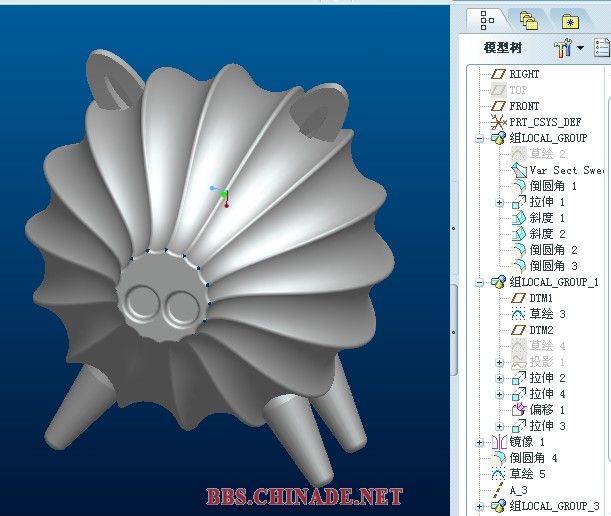Expand the 拉伸 2 extrude feature
611x516 pixels.
click(x=500, y=378)
